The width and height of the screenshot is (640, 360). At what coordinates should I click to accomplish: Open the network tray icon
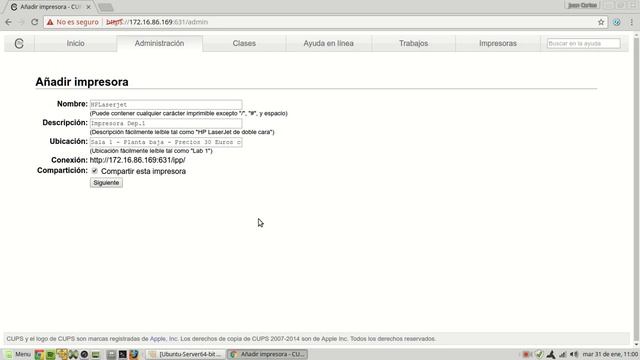pos(562,354)
